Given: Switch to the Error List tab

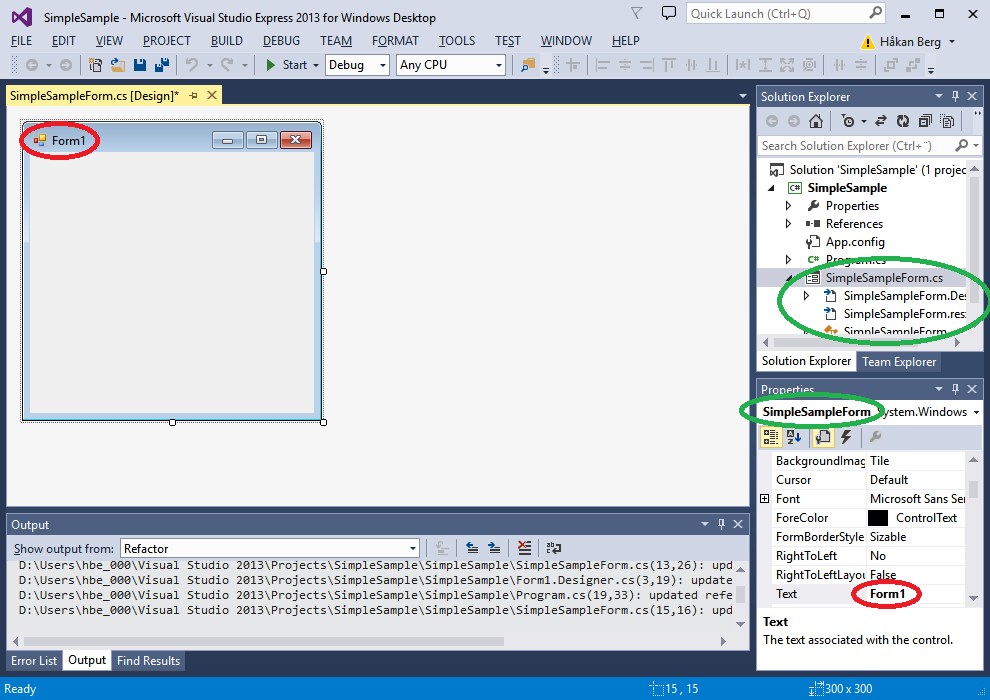Looking at the screenshot, I should pos(34,660).
